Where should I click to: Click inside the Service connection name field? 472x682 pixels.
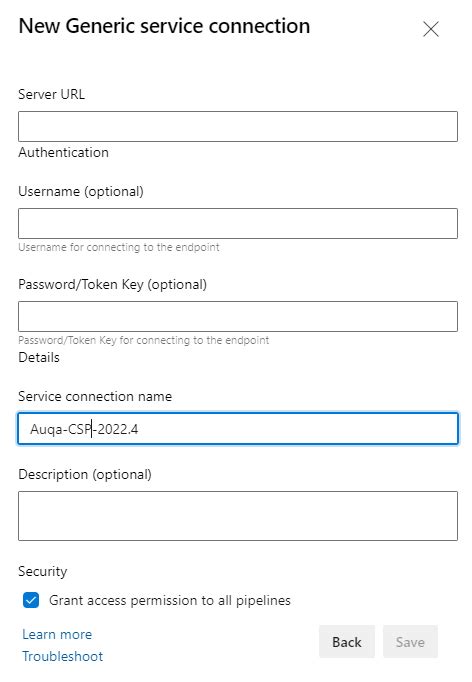click(x=238, y=428)
